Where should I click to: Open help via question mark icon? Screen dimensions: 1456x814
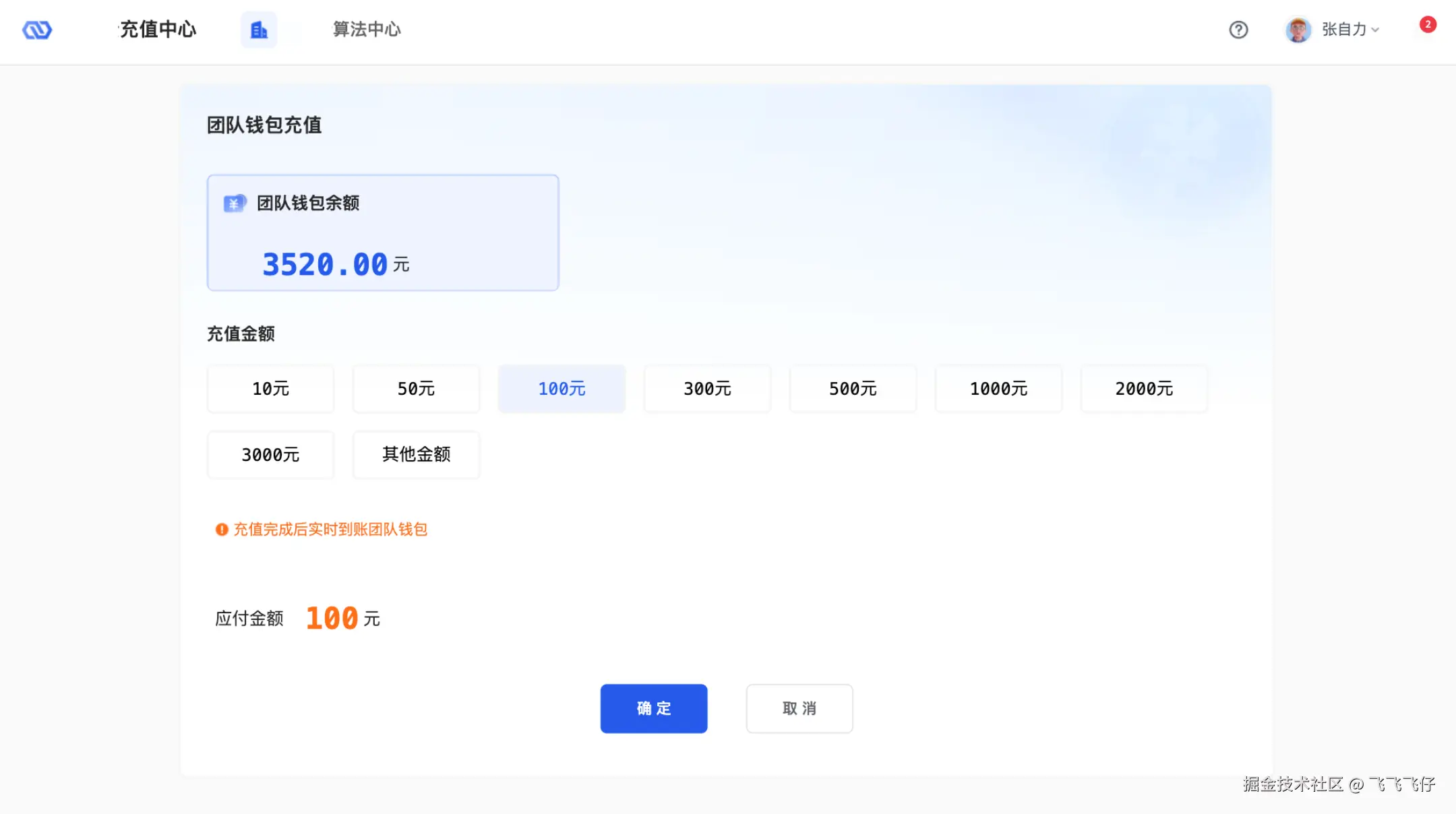pos(1238,30)
